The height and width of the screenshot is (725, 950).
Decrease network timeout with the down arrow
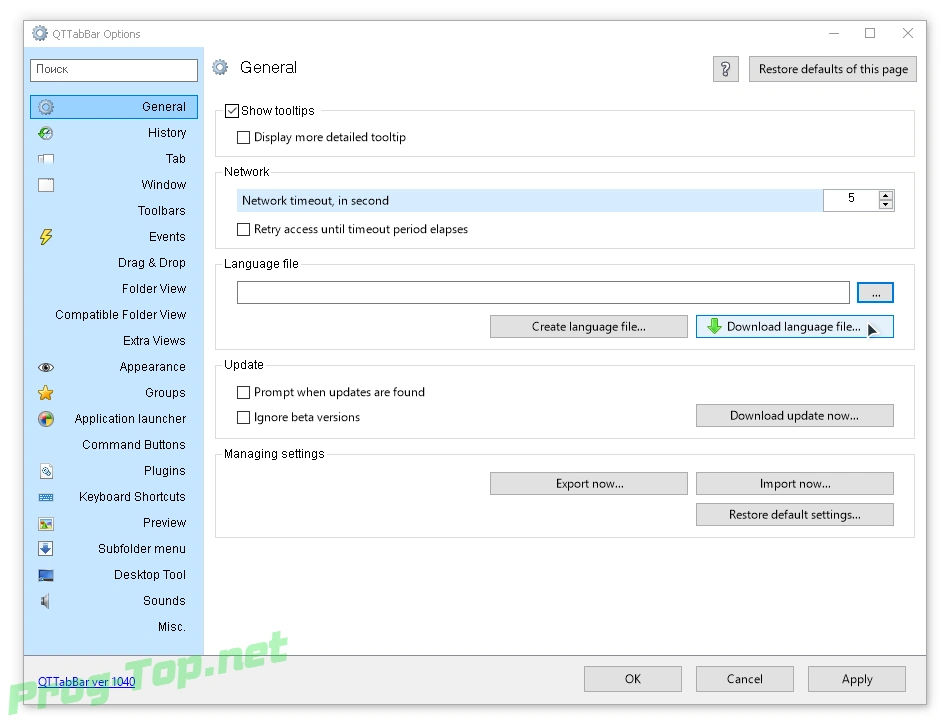[x=886, y=205]
